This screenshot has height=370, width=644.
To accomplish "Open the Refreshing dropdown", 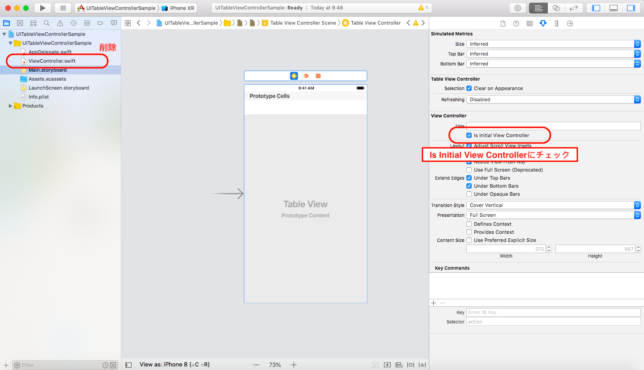I will click(x=553, y=99).
